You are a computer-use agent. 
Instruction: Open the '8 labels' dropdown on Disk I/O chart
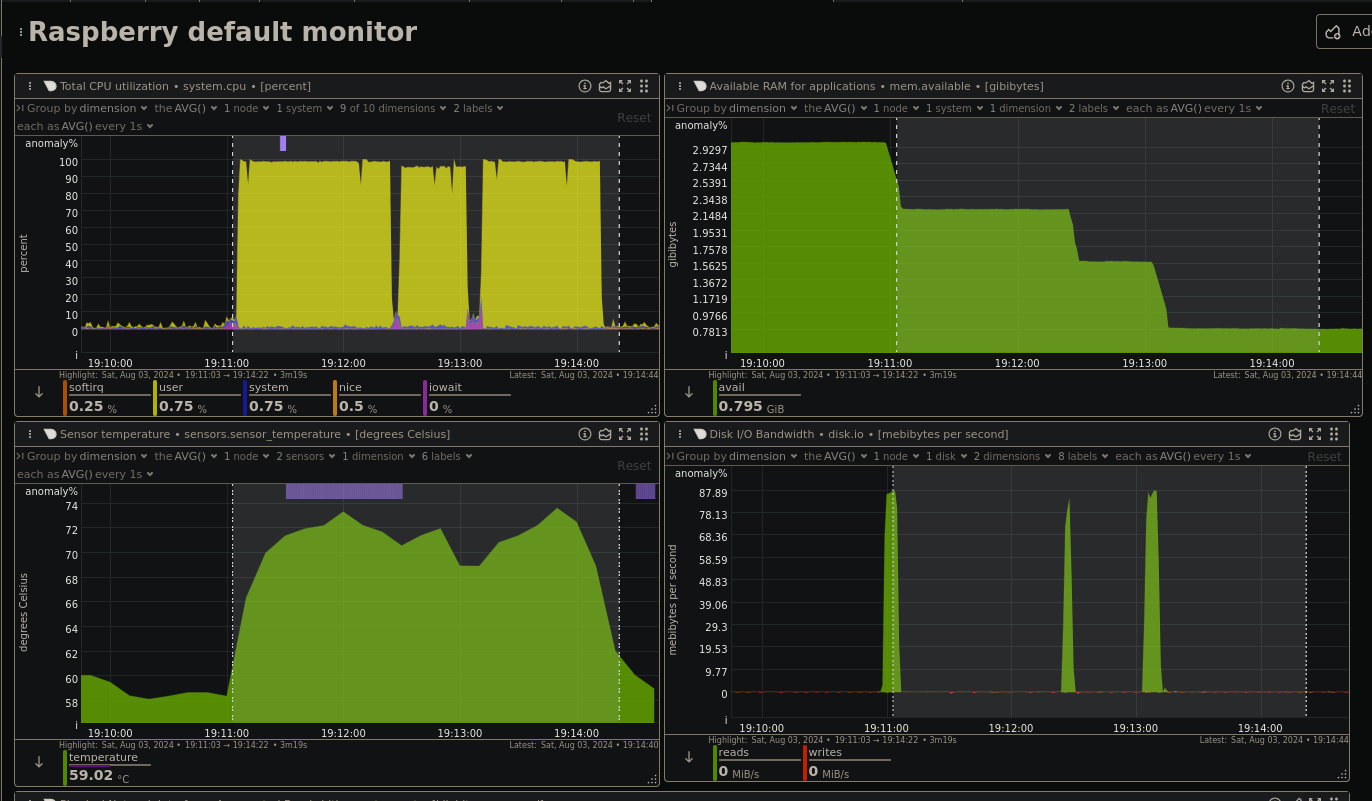(1084, 456)
